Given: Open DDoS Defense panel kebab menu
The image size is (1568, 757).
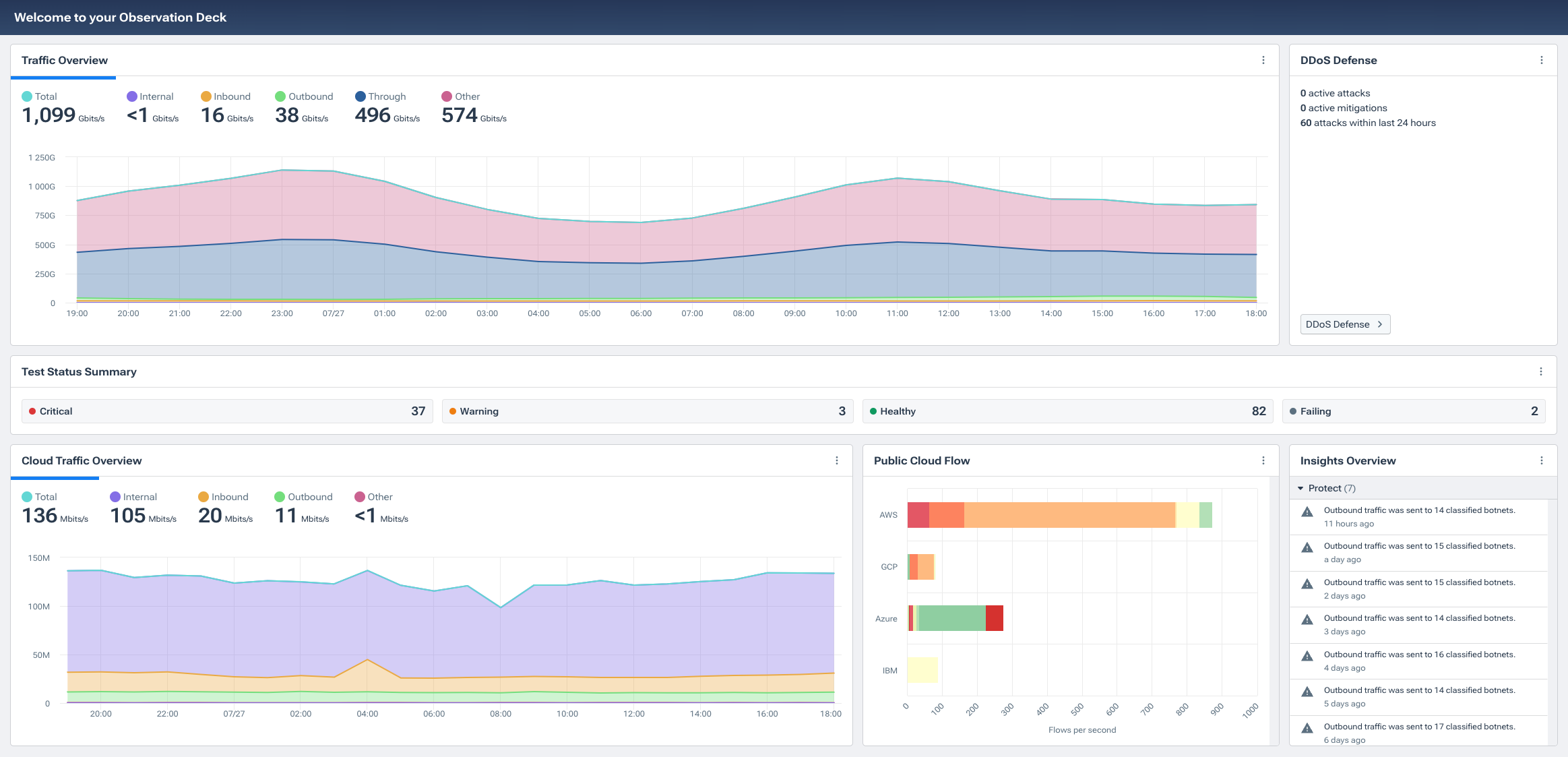Looking at the screenshot, I should [x=1541, y=60].
